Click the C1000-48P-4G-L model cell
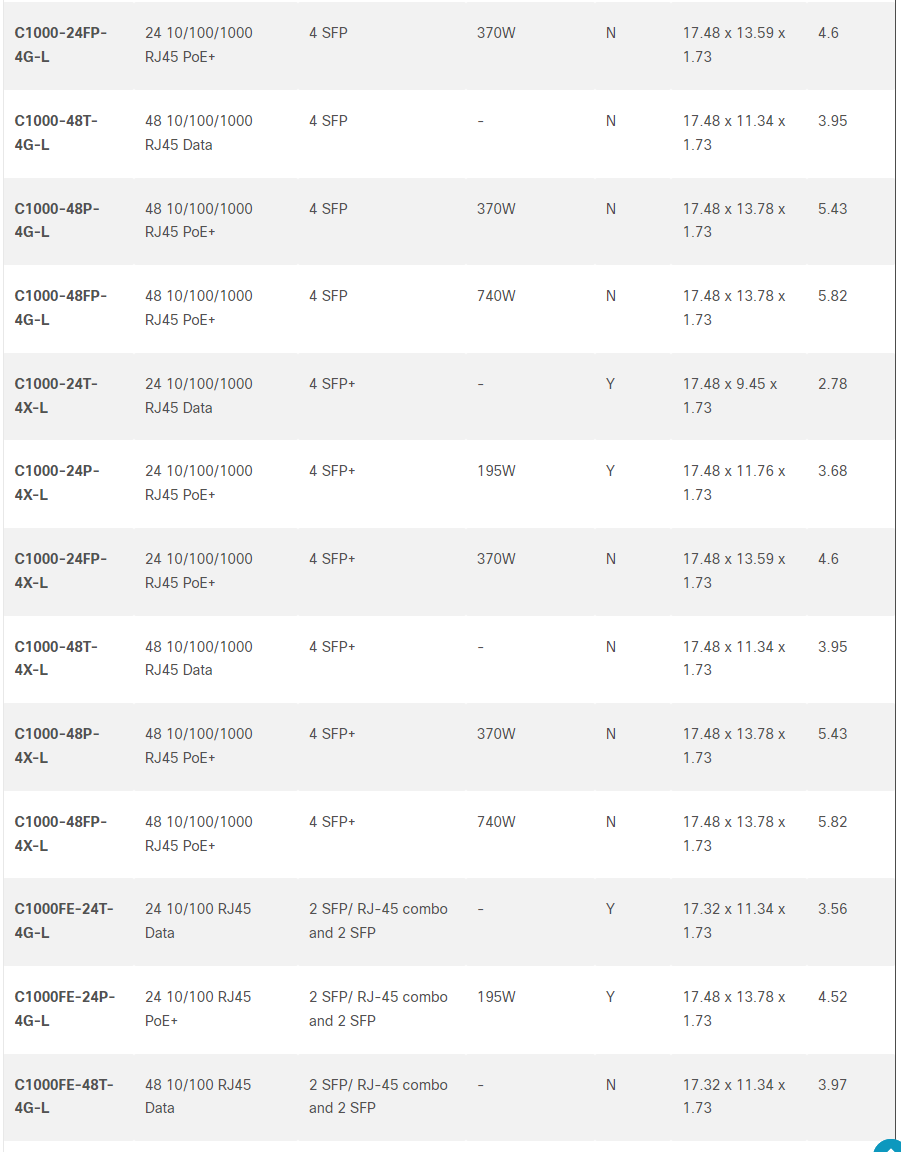901x1152 pixels. pos(57,220)
